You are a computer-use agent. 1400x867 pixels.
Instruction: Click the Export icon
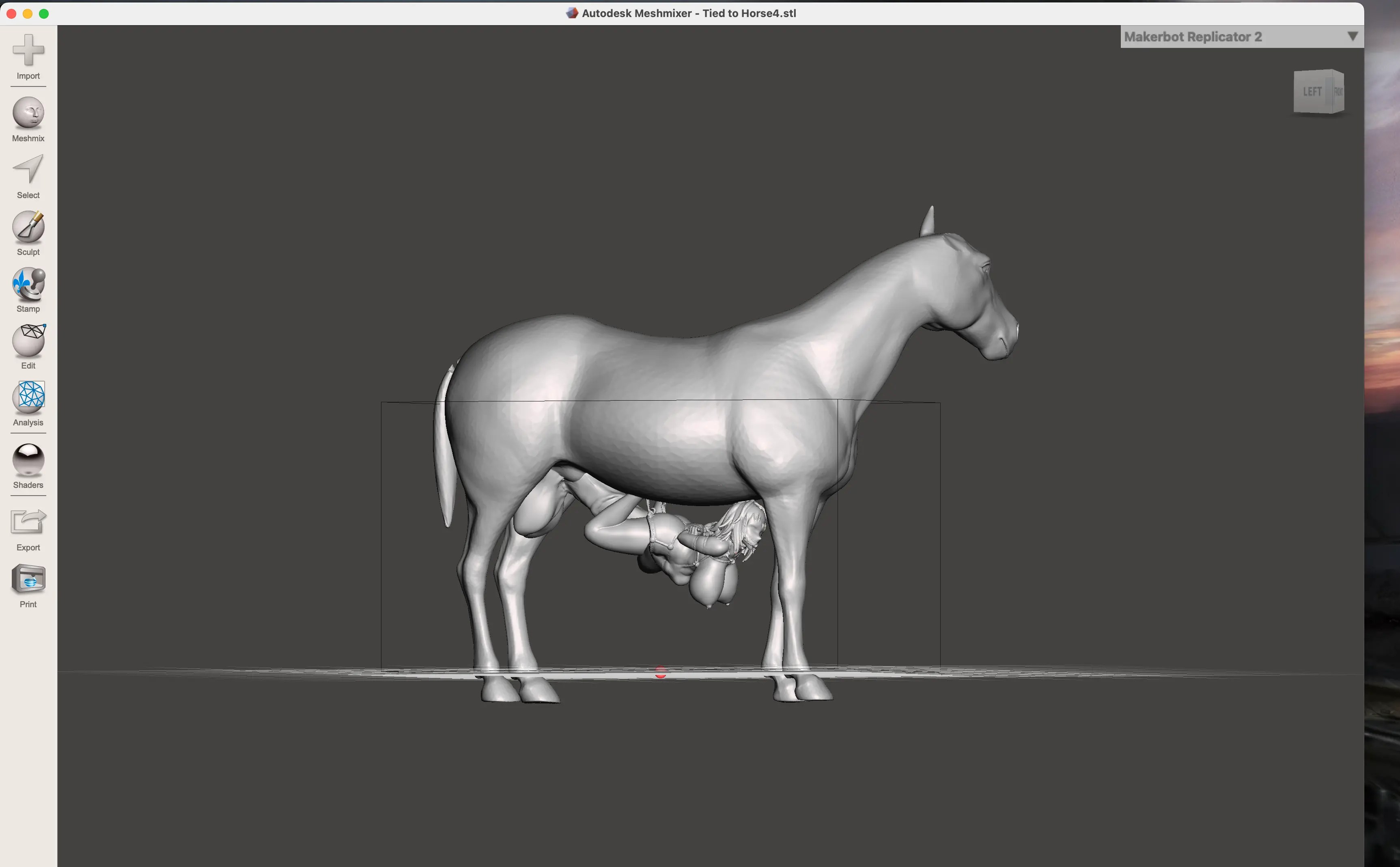[28, 528]
